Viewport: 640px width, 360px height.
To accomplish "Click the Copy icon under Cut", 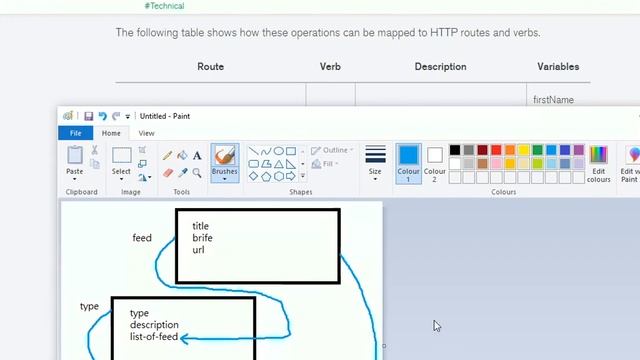I will pyautogui.click(x=95, y=164).
